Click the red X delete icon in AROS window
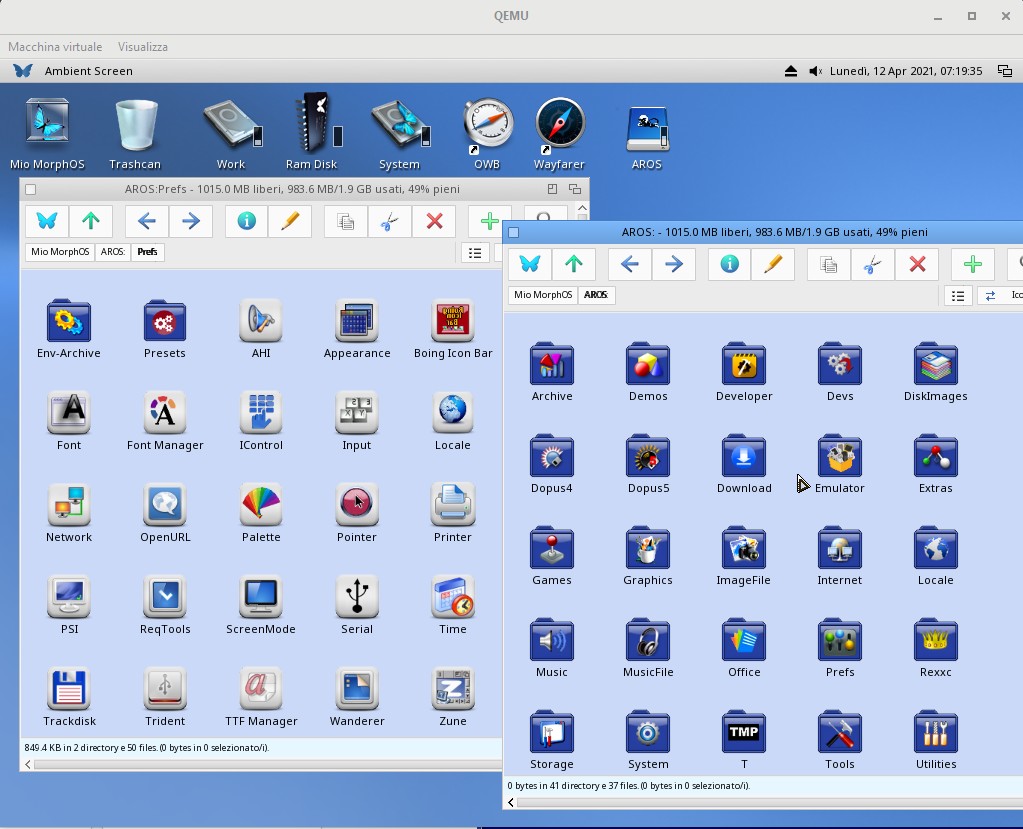 coord(917,264)
